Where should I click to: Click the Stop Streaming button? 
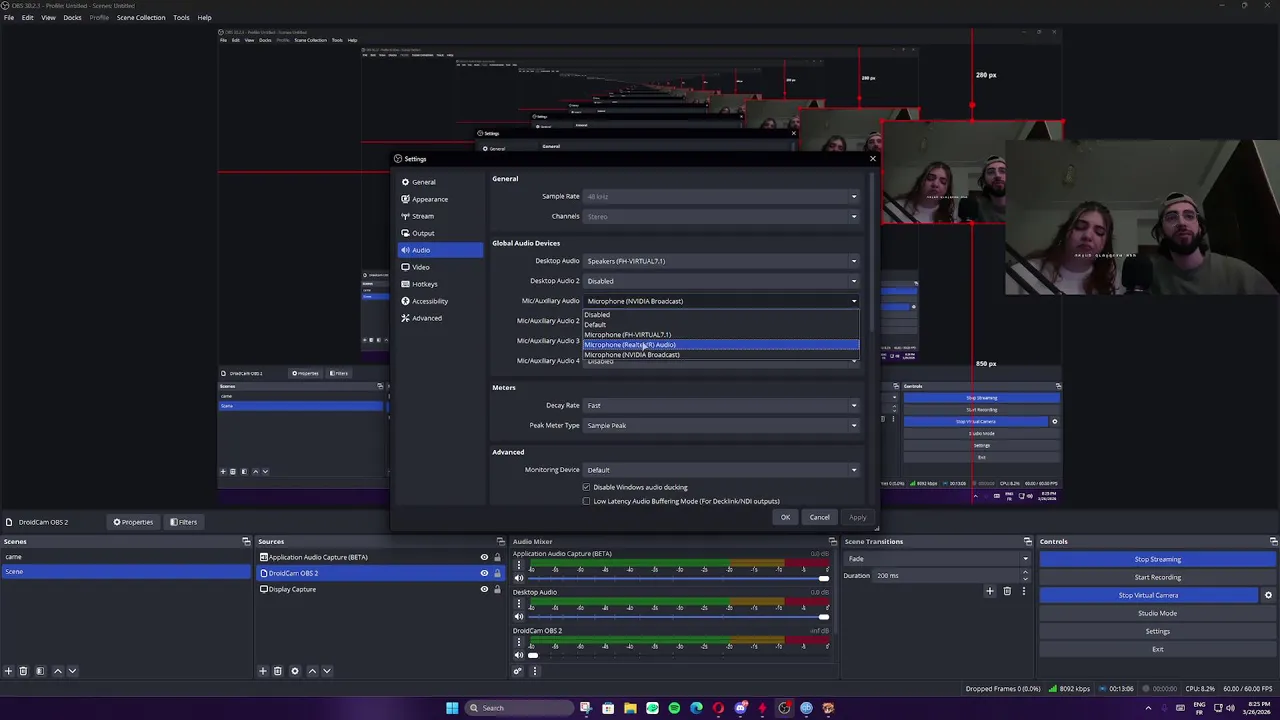point(1157,559)
